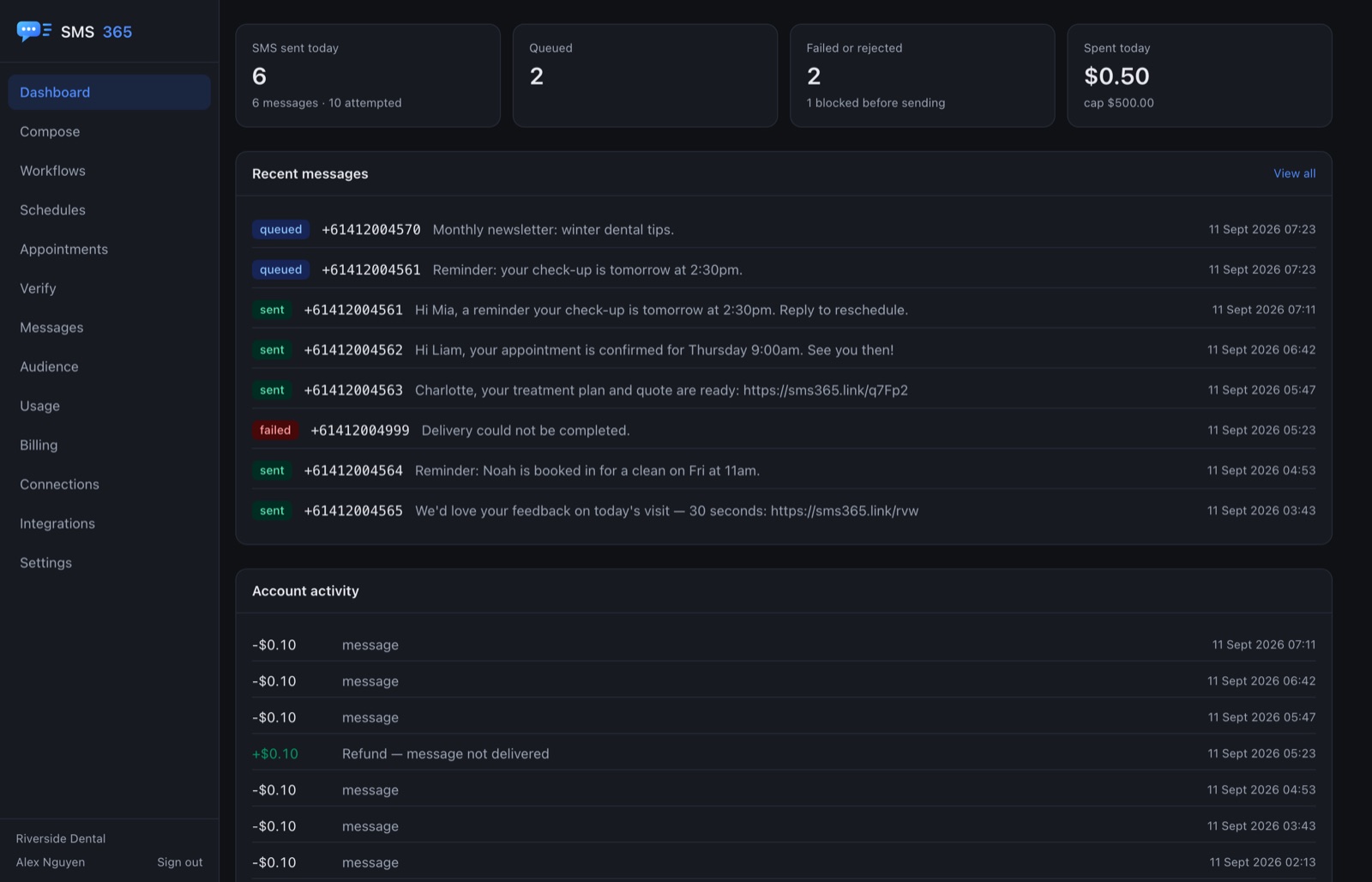Click sent badge on Mia's reminder row
Screen dimensions: 1372x882
(x=272, y=310)
